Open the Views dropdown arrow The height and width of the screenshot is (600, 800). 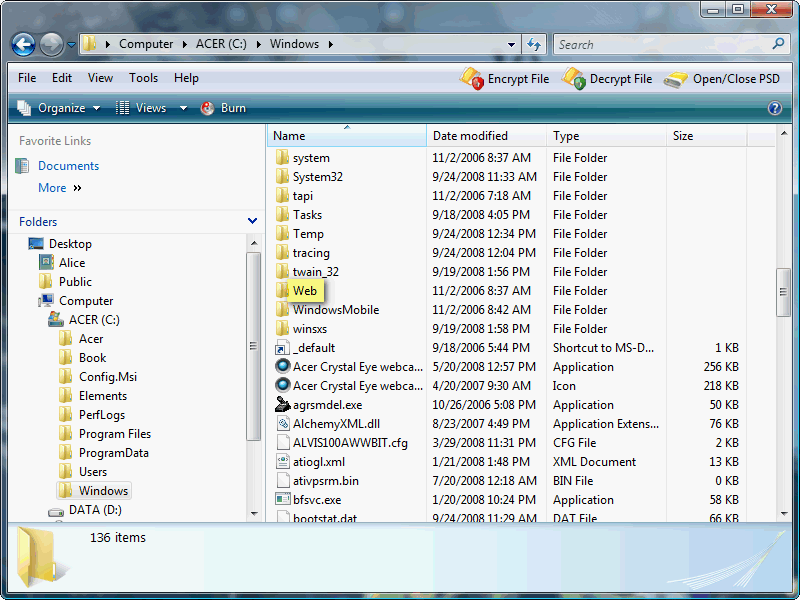click(x=183, y=108)
